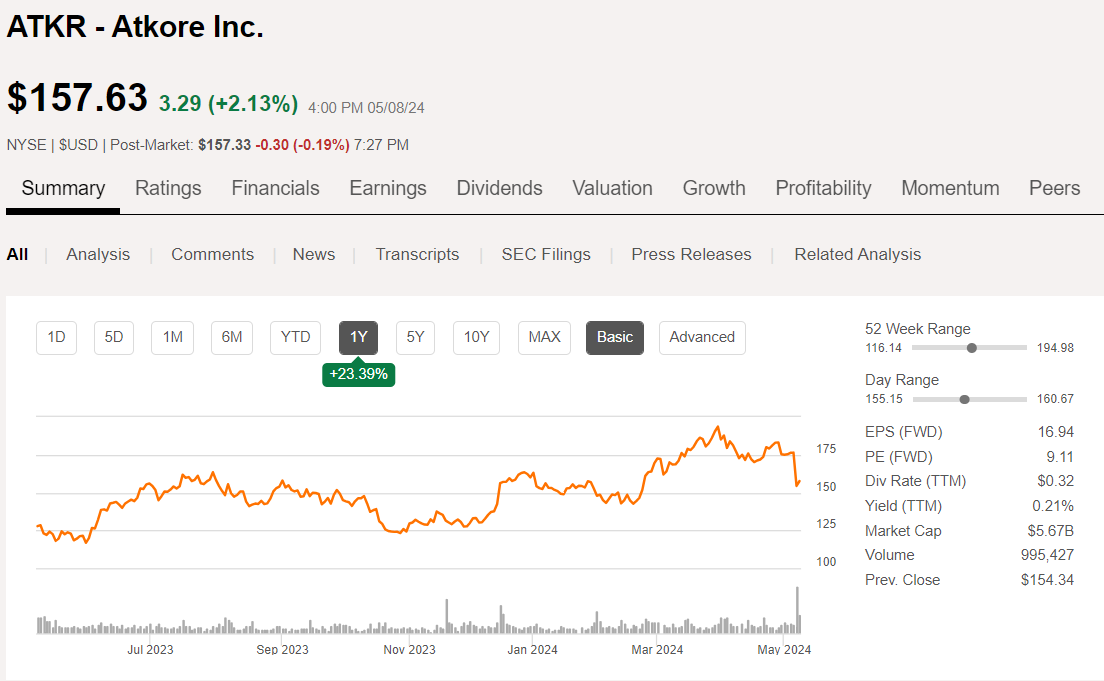Switch to the Ratings tab

168,188
